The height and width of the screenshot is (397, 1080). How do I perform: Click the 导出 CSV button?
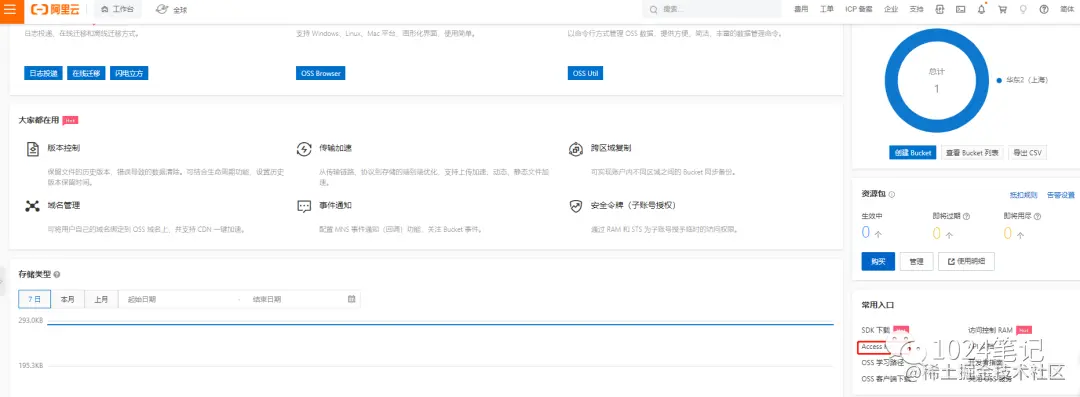coord(1027,152)
